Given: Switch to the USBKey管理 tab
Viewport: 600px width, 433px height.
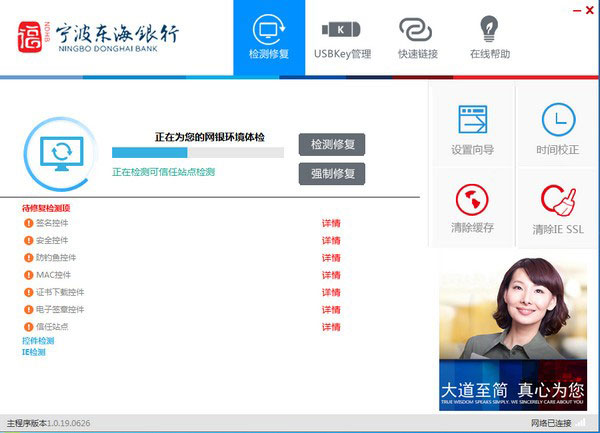Looking at the screenshot, I should pyautogui.click(x=341, y=37).
